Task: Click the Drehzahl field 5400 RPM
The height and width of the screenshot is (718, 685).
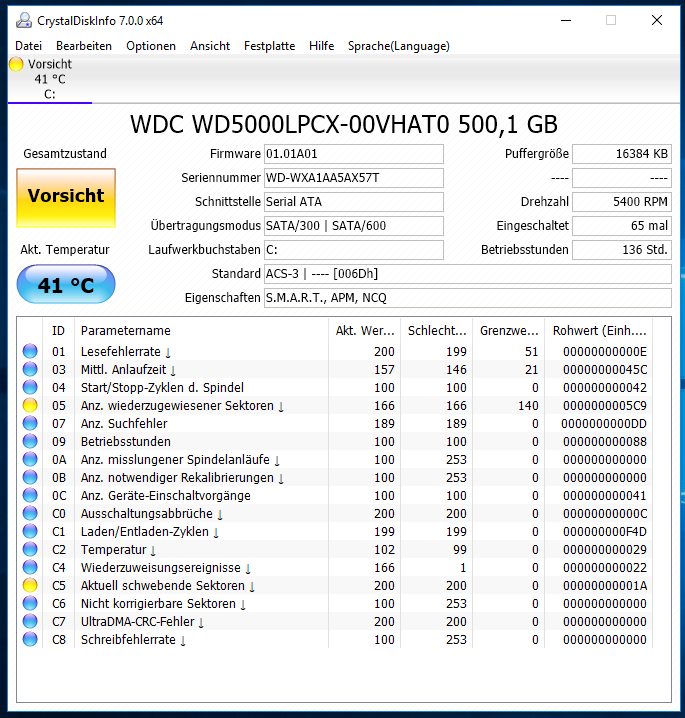Action: point(622,202)
